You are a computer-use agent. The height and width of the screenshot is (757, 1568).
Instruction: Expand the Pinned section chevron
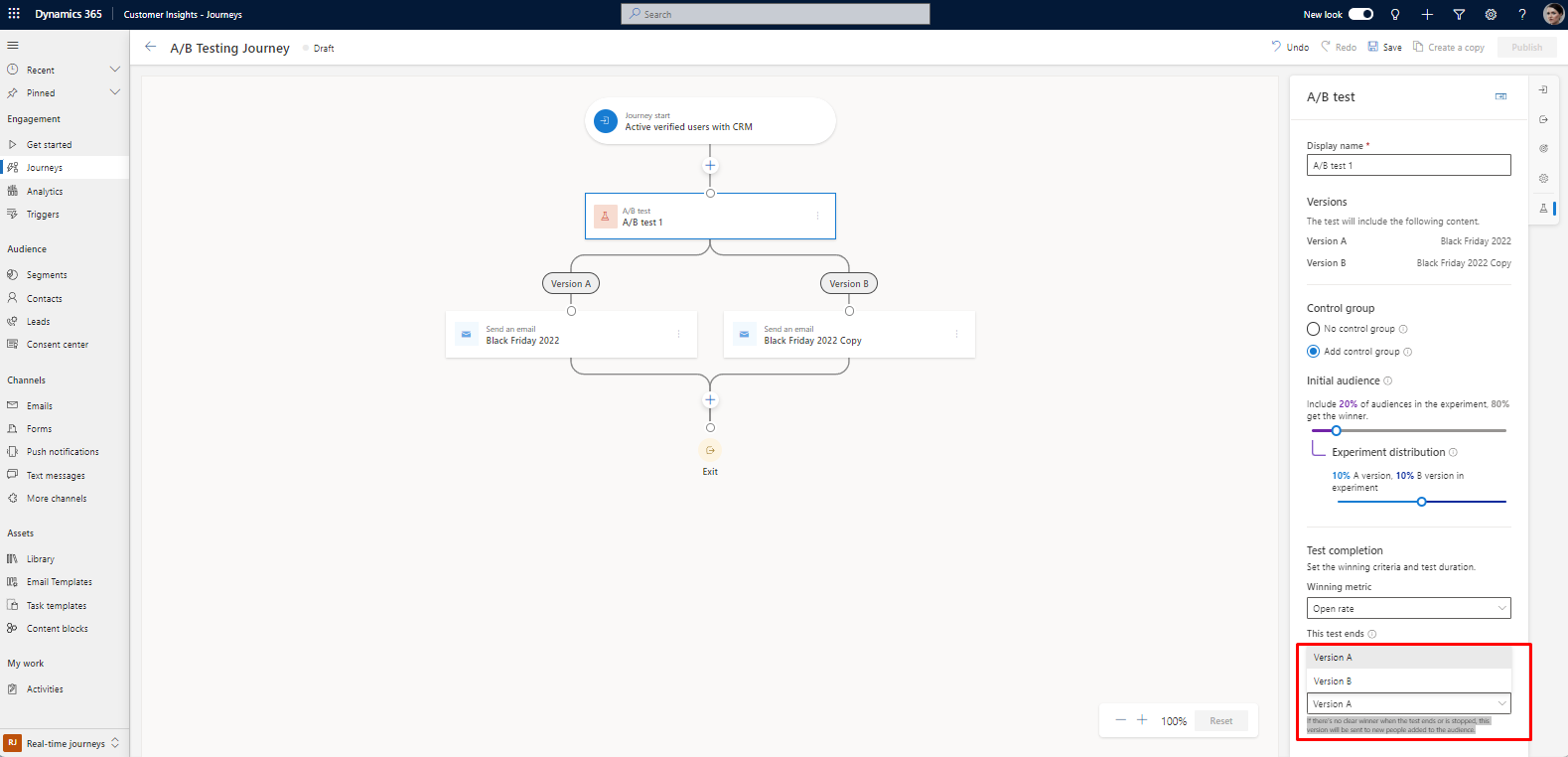(x=115, y=92)
